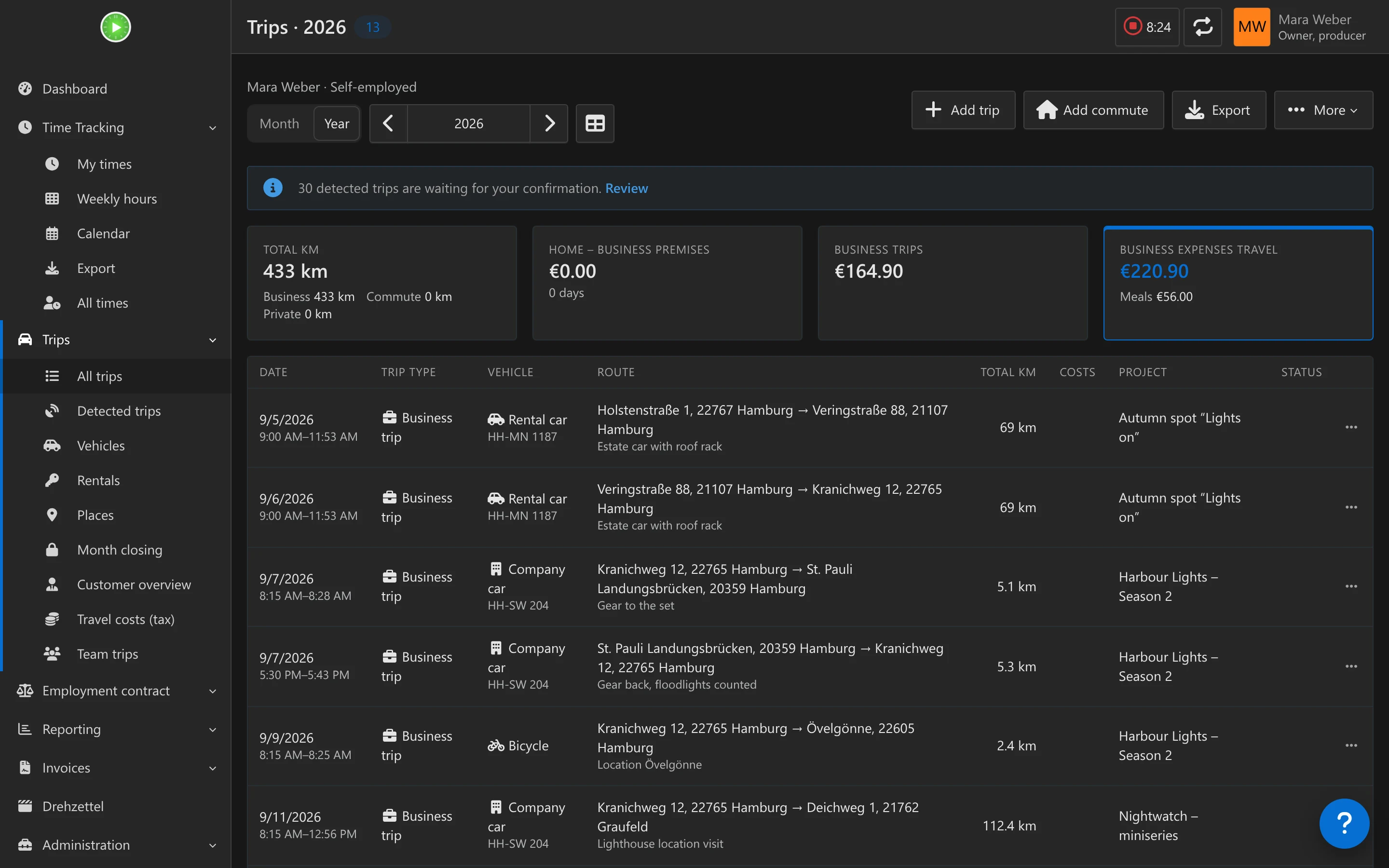1389x868 pixels.
Task: Open My times menu item
Action: 115,164
